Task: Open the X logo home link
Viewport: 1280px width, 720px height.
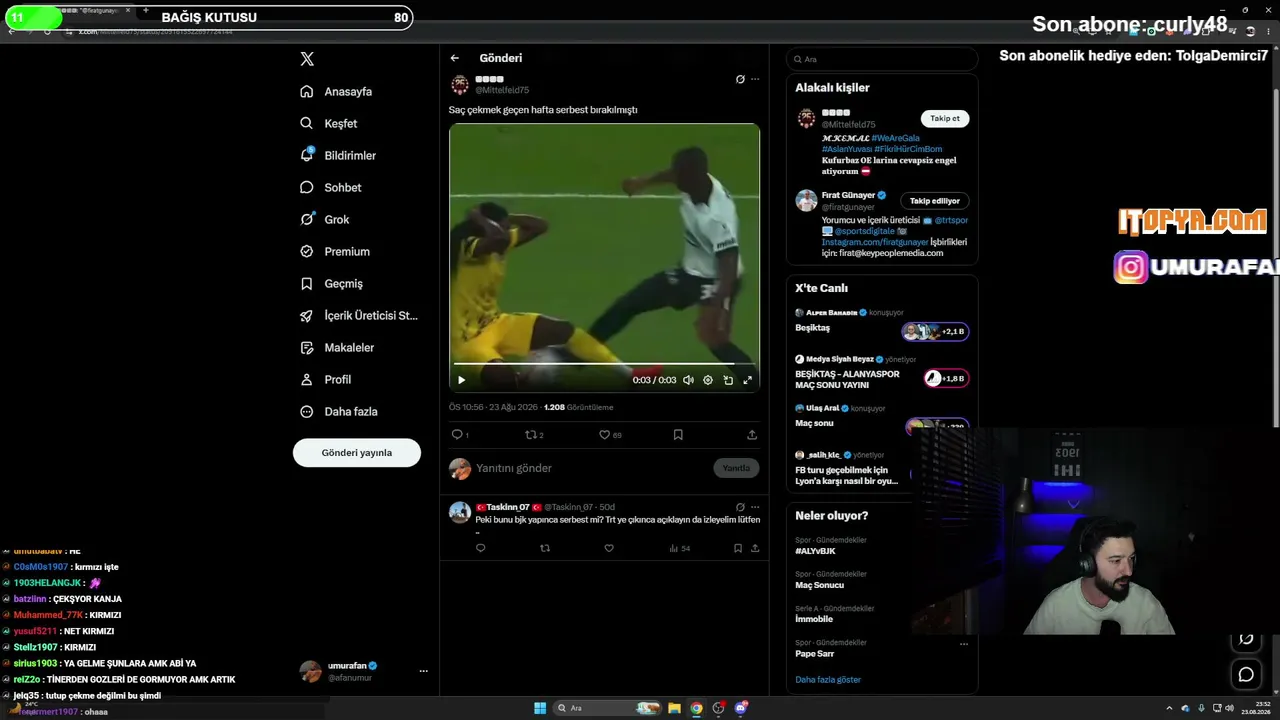Action: coord(307,59)
